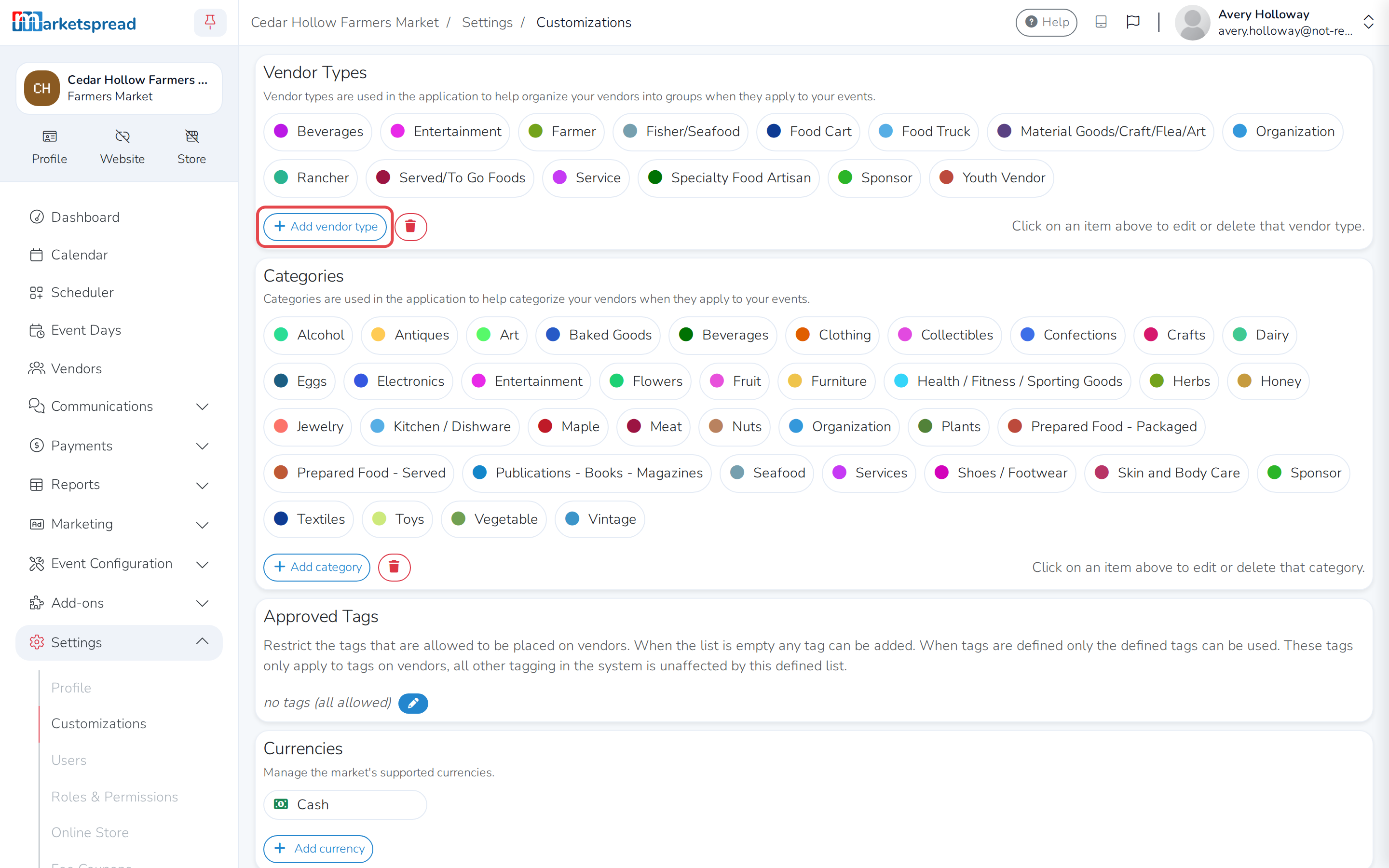Viewport: 1389px width, 868px height.
Task: Click Add category button
Action: point(317,567)
